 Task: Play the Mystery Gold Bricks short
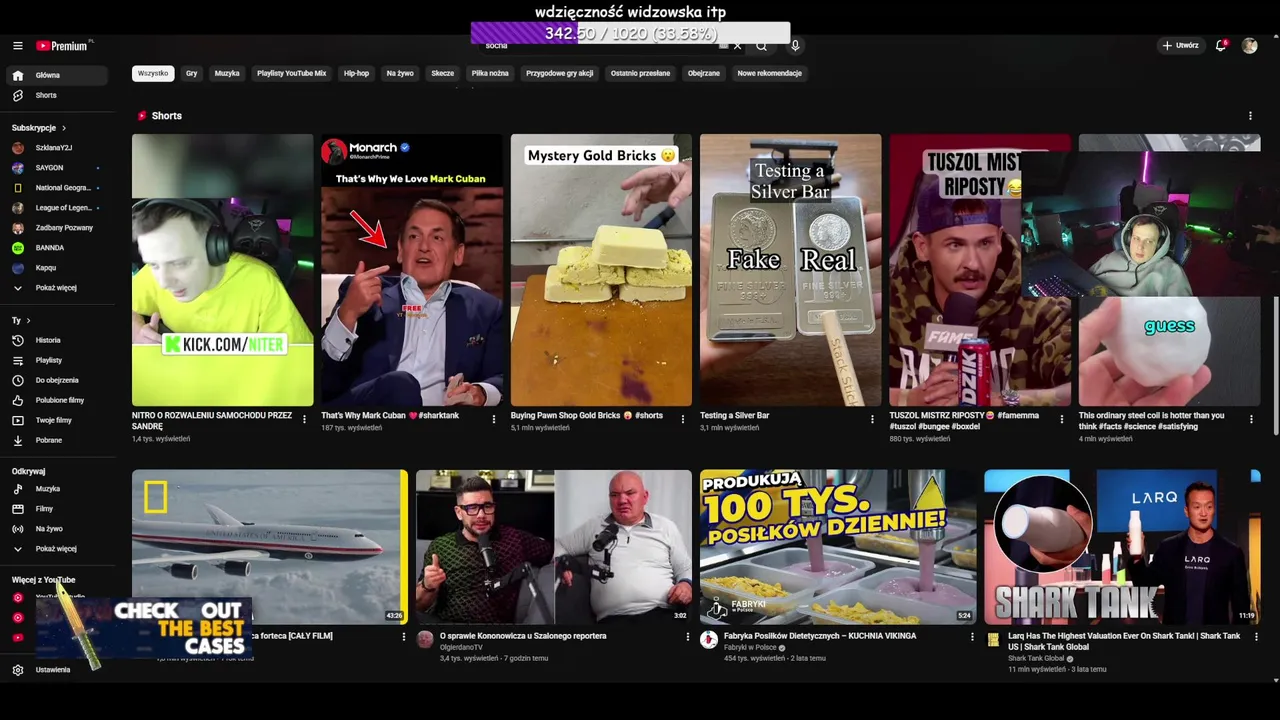coord(601,270)
